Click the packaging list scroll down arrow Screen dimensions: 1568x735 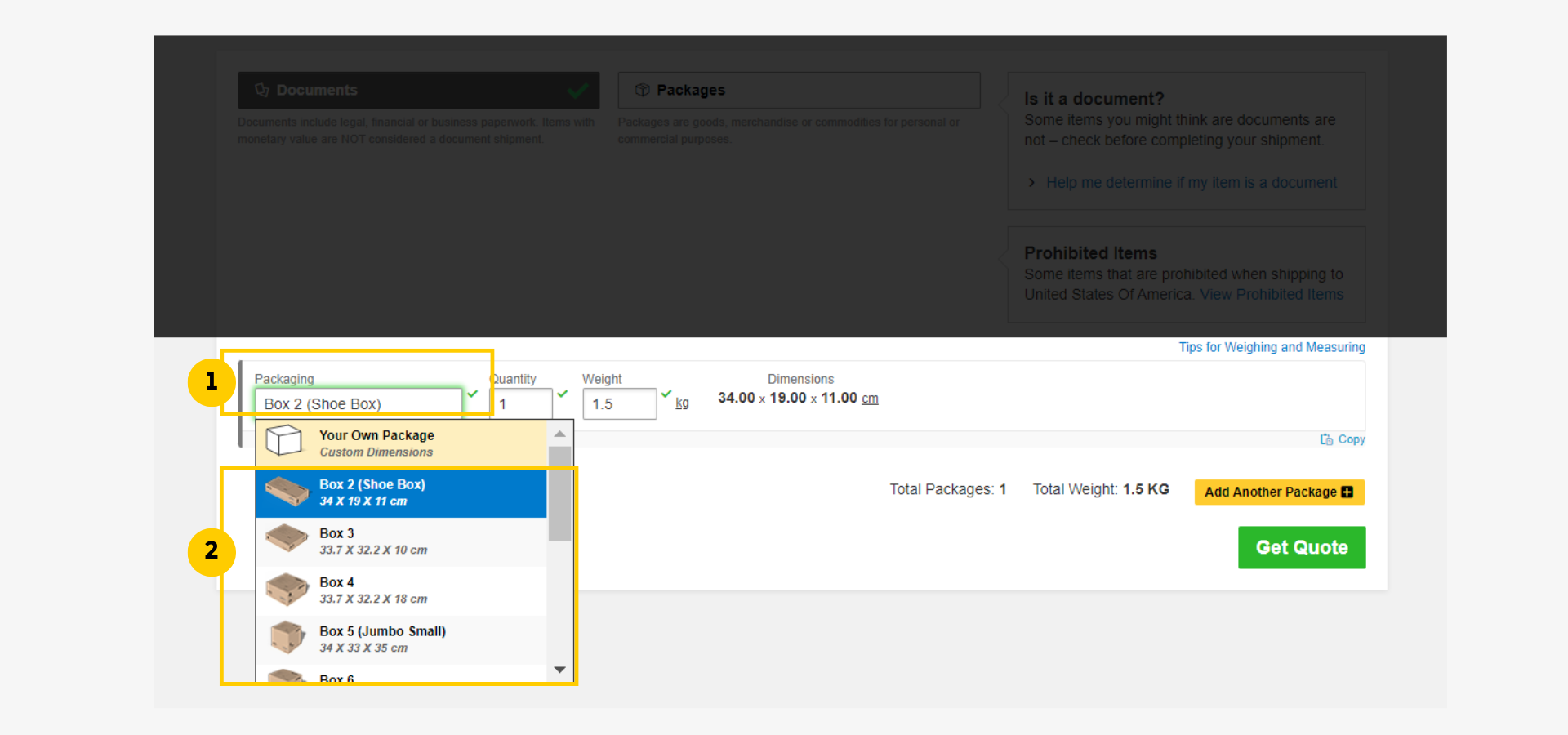(x=559, y=670)
